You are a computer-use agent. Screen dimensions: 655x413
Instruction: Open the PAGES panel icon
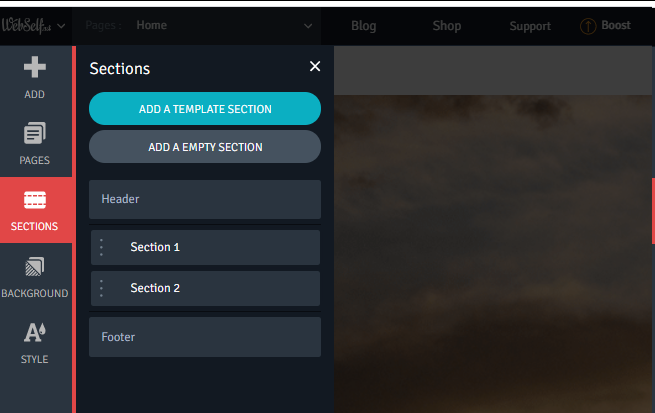point(34,133)
